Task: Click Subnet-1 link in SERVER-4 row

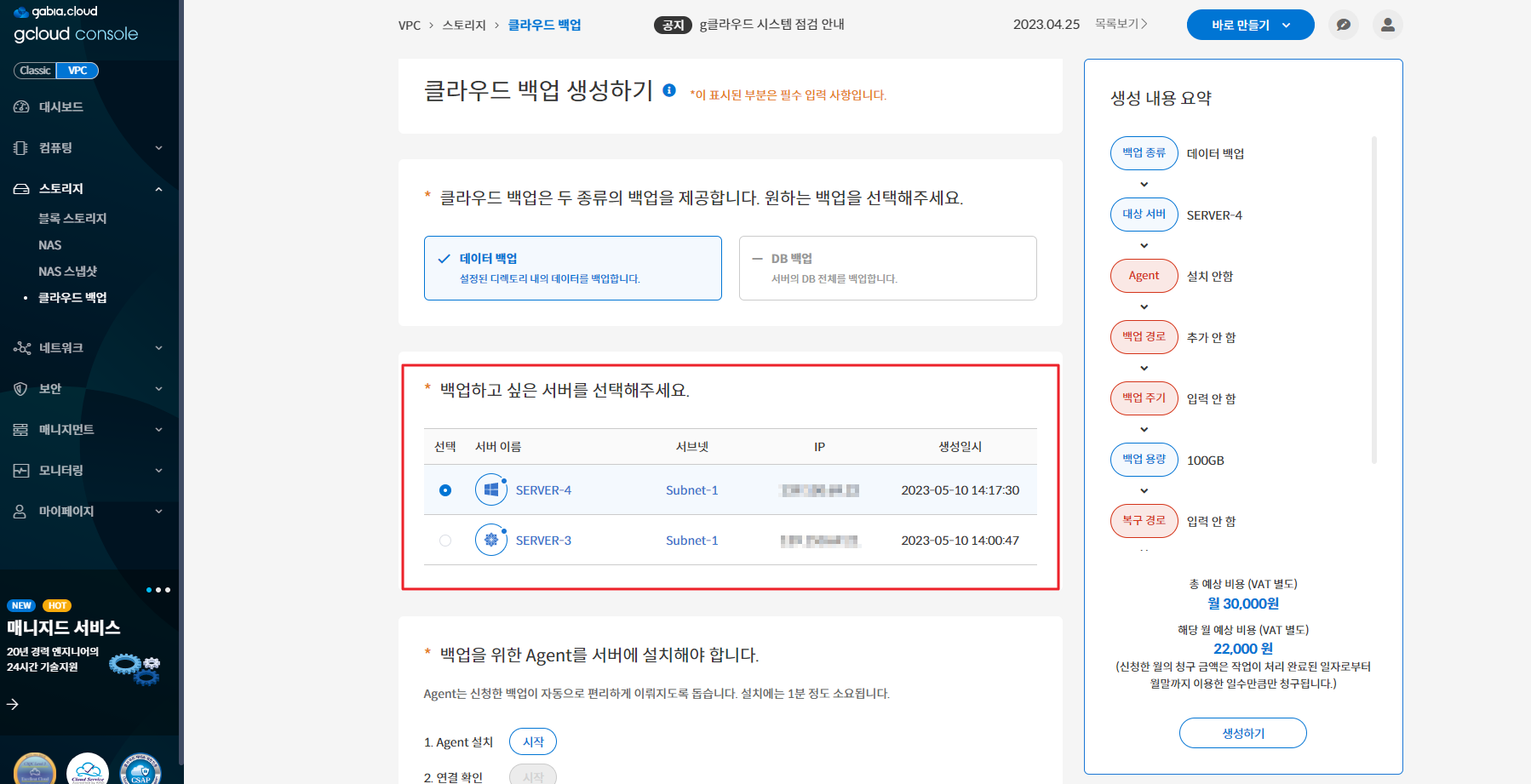Action: pos(692,490)
